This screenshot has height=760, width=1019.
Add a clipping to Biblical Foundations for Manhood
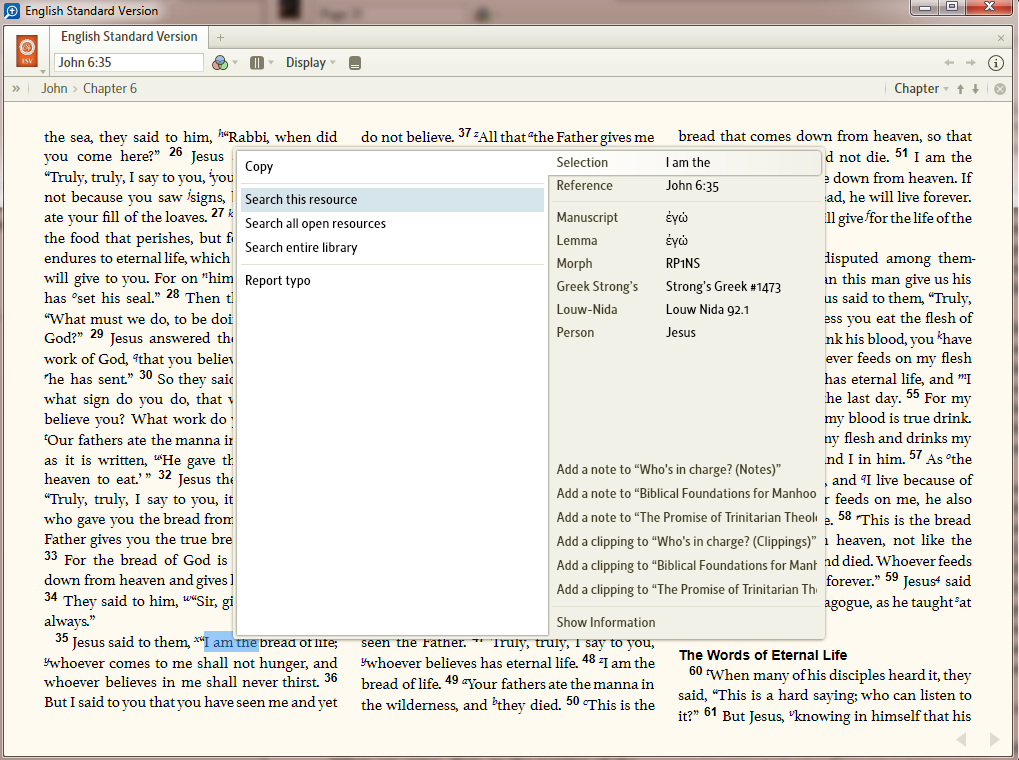tap(687, 566)
